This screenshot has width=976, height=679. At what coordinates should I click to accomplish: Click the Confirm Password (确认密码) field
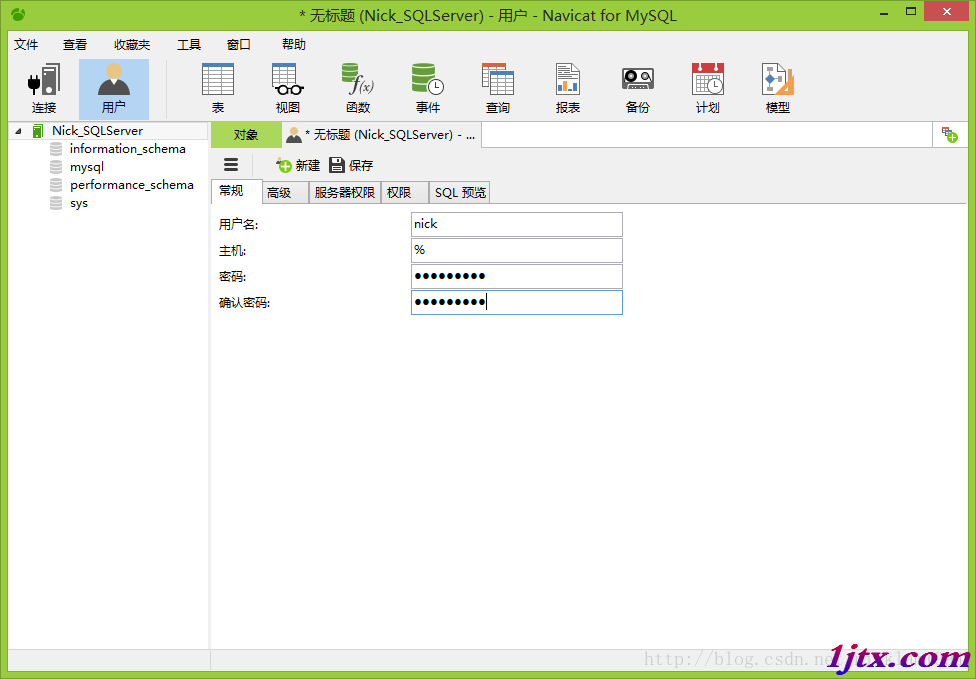pyautogui.click(x=517, y=302)
